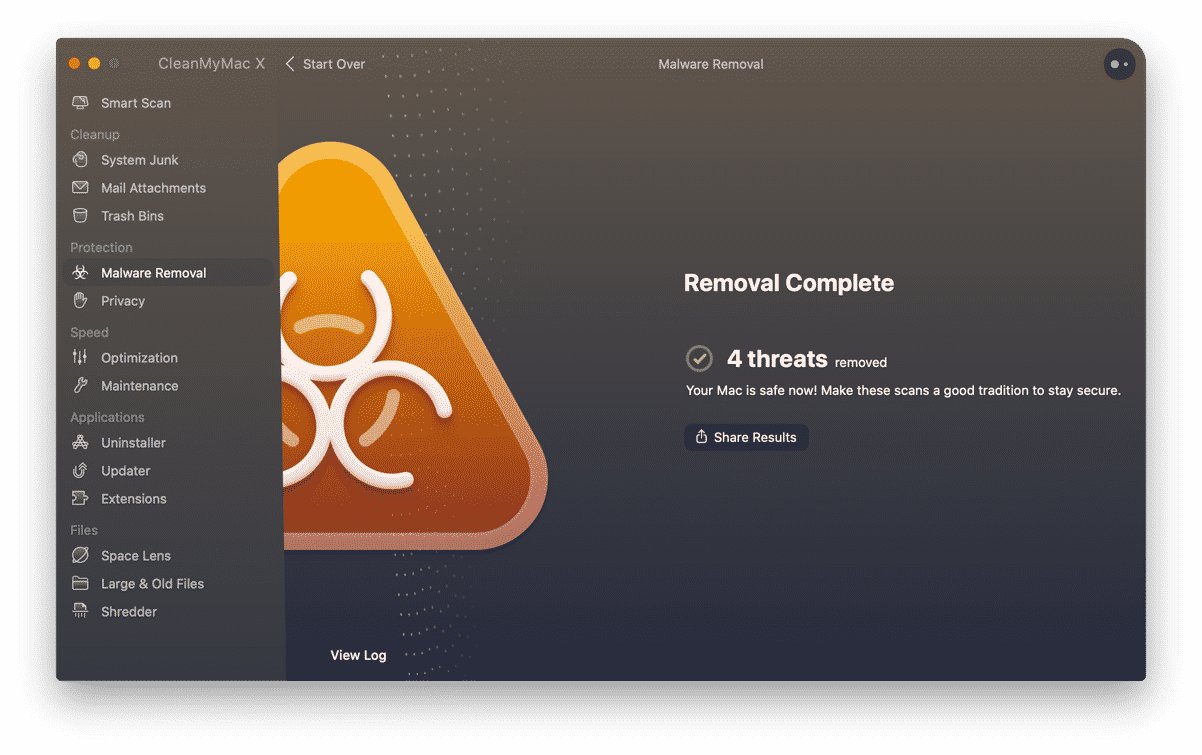Click the Space Lens icon
The width and height of the screenshot is (1202, 755).
pos(80,556)
